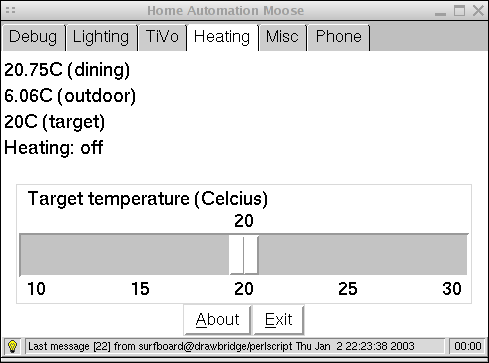Click the slider trough near 15
The image size is (489, 363).
tap(140, 255)
